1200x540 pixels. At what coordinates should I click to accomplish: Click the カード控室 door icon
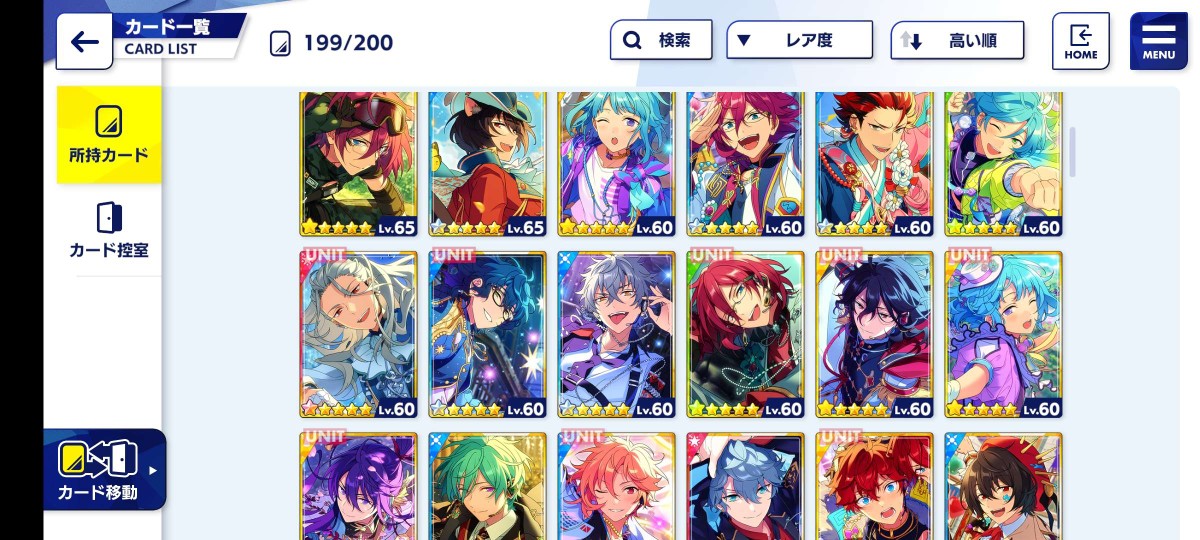108,217
